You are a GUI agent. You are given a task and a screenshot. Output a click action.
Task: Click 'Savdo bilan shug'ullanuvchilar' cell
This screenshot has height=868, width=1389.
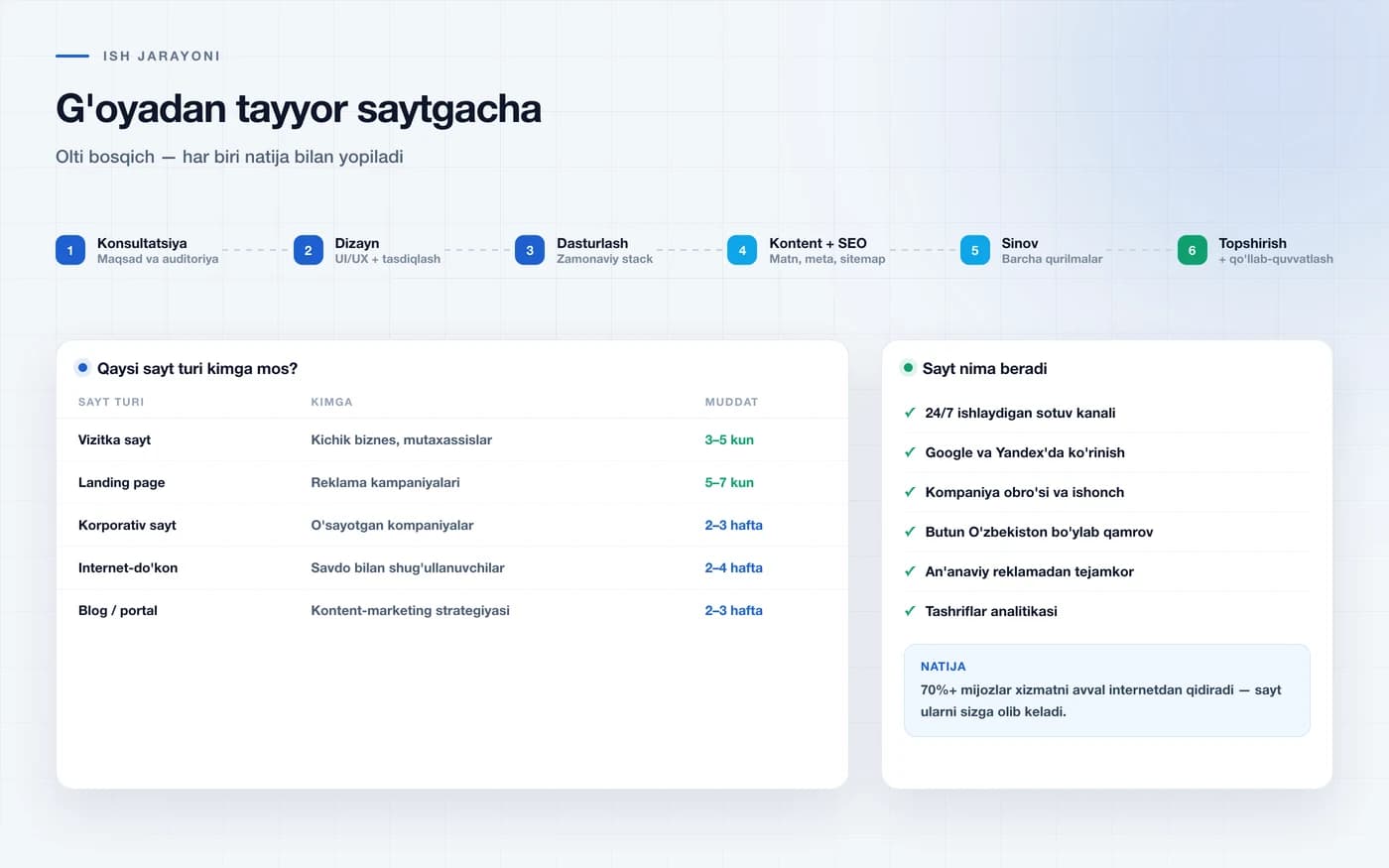(408, 567)
